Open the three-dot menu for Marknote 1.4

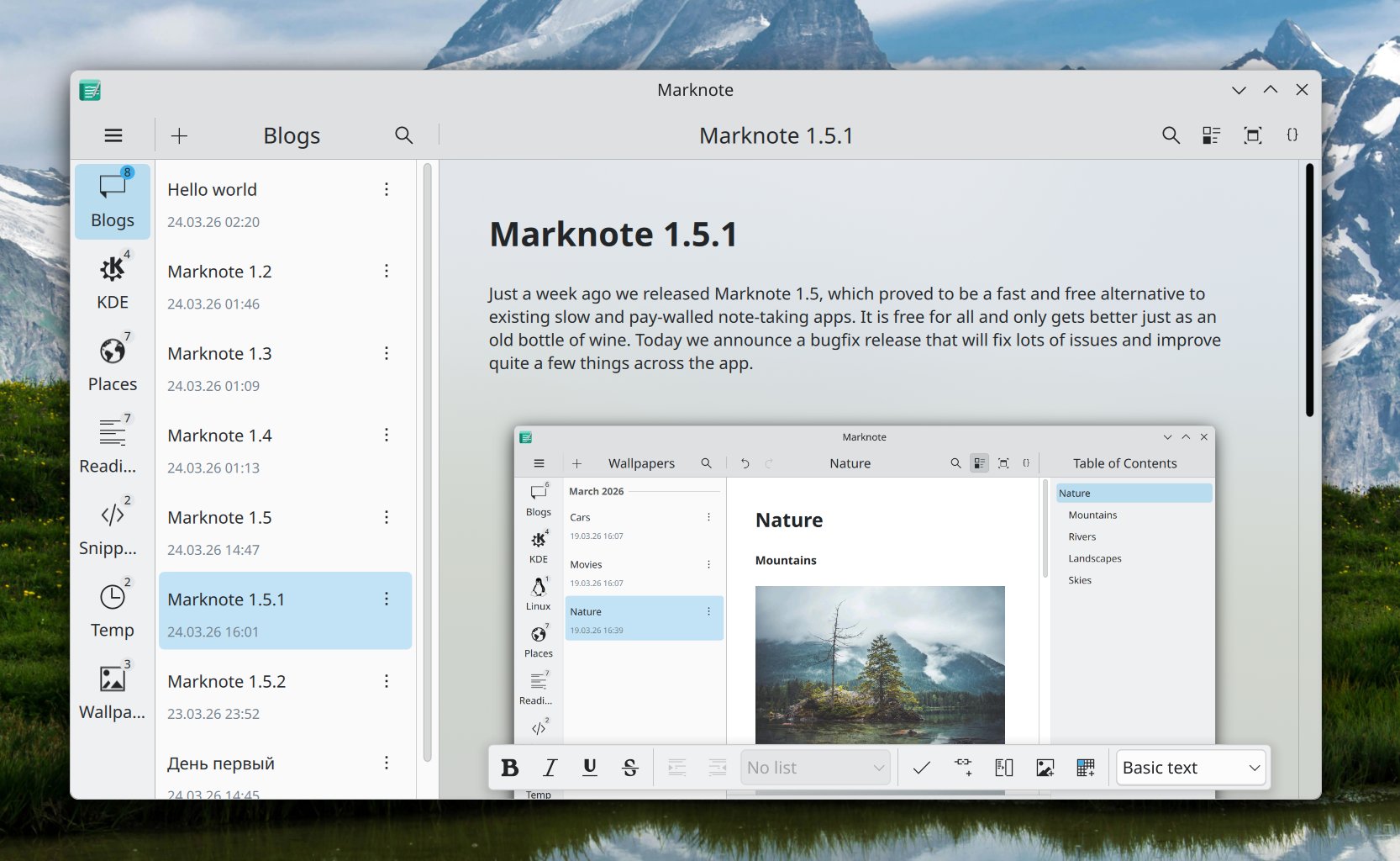[x=387, y=435]
